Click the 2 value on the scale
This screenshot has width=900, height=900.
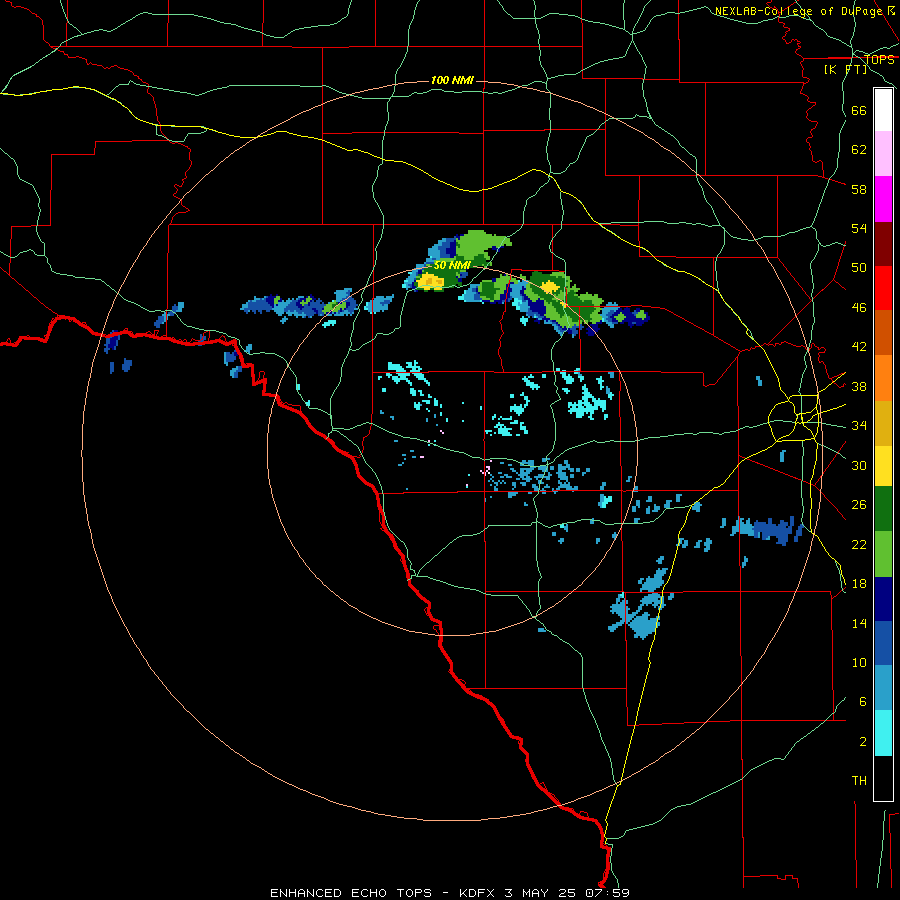pos(863,742)
